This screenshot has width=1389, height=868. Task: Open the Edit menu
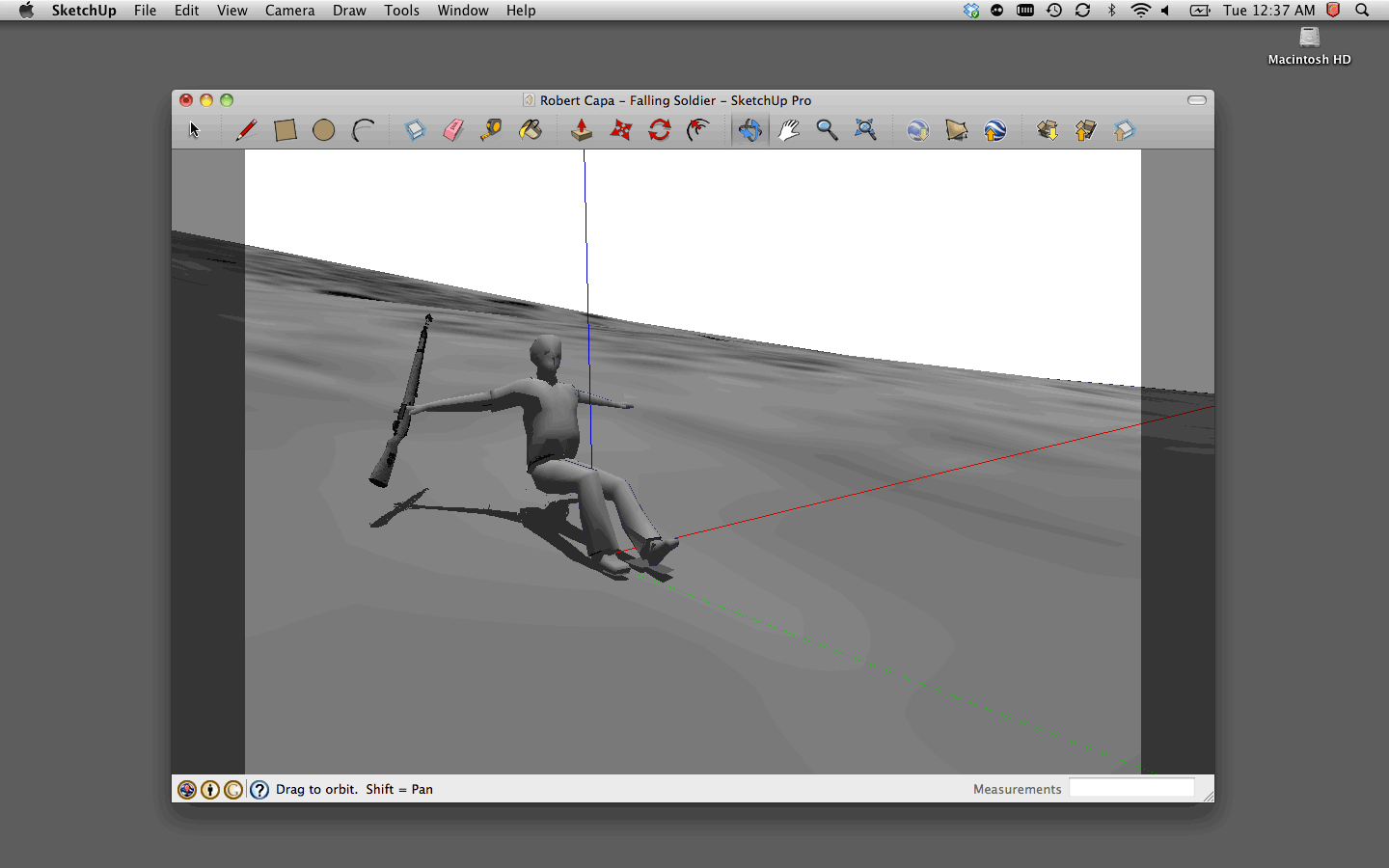click(187, 11)
